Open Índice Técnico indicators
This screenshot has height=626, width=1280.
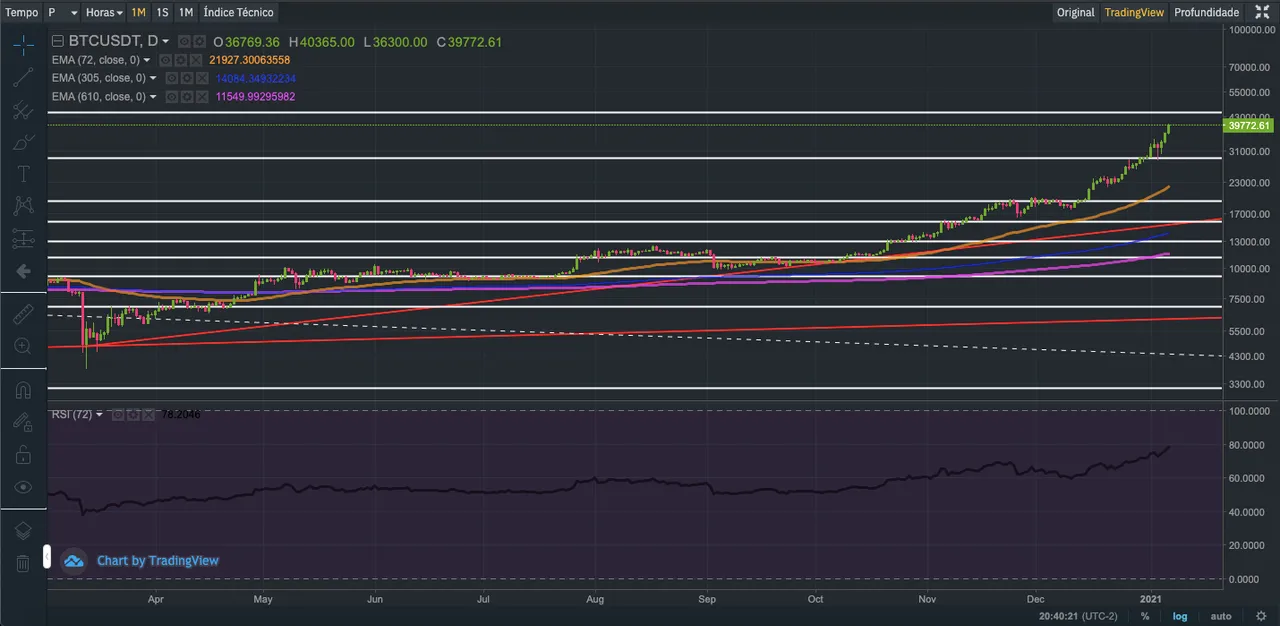[238, 12]
